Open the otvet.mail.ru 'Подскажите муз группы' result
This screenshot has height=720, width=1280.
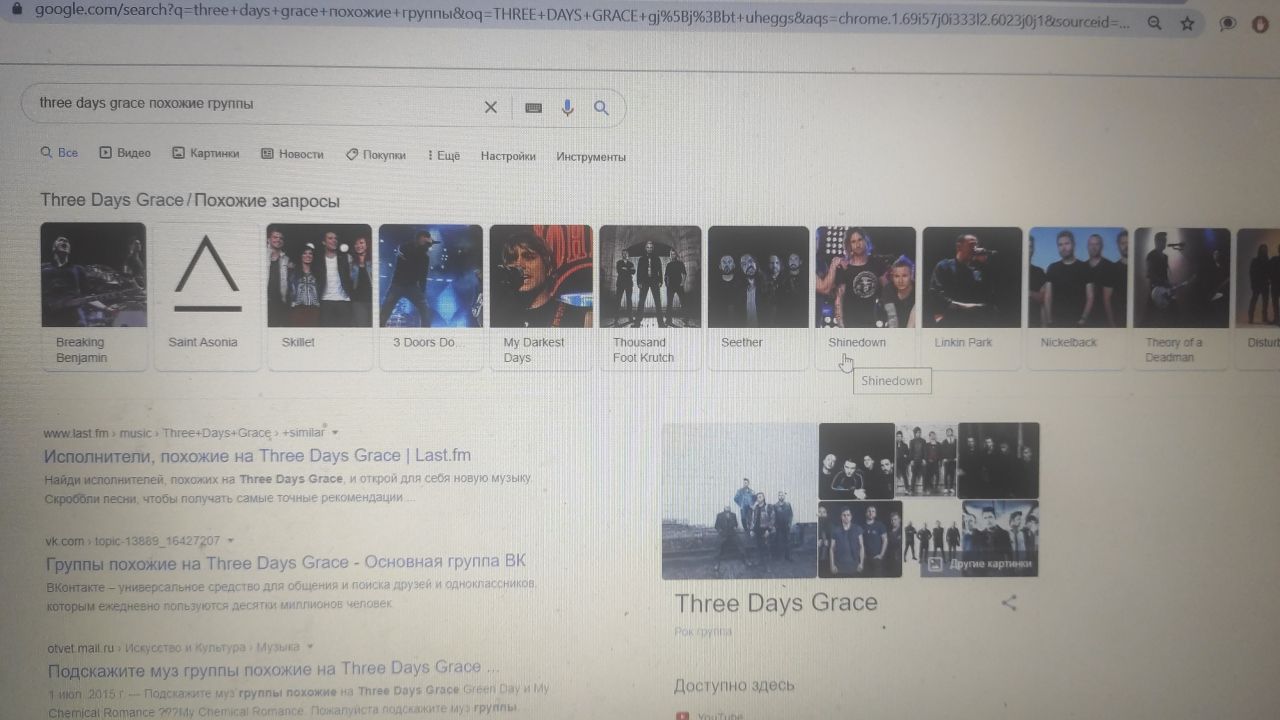272,669
